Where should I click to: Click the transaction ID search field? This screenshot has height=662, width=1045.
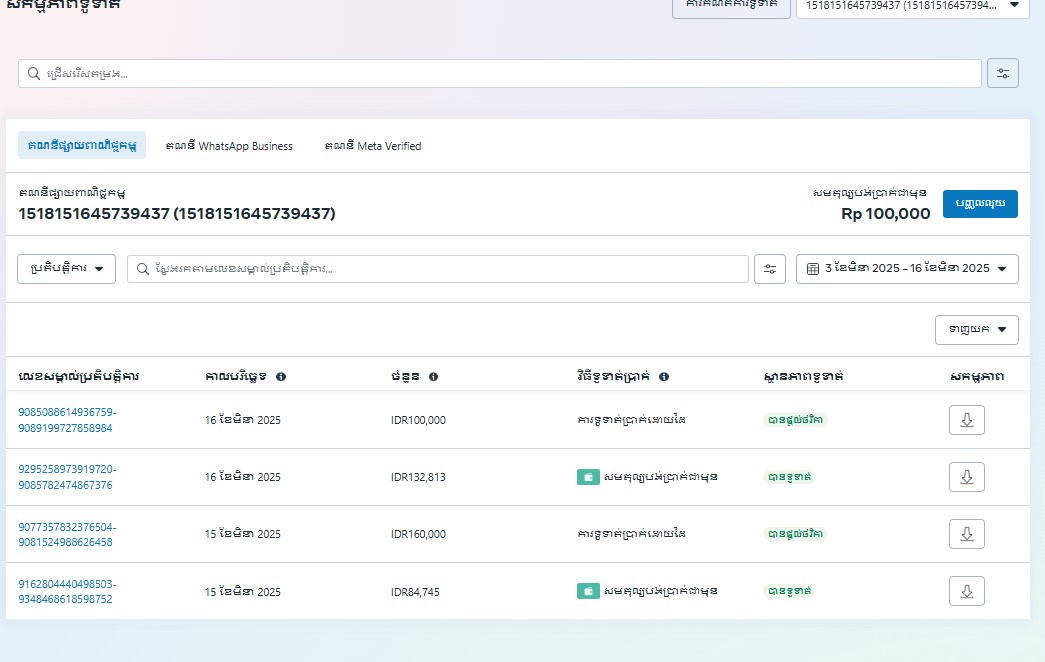pyautogui.click(x=438, y=269)
